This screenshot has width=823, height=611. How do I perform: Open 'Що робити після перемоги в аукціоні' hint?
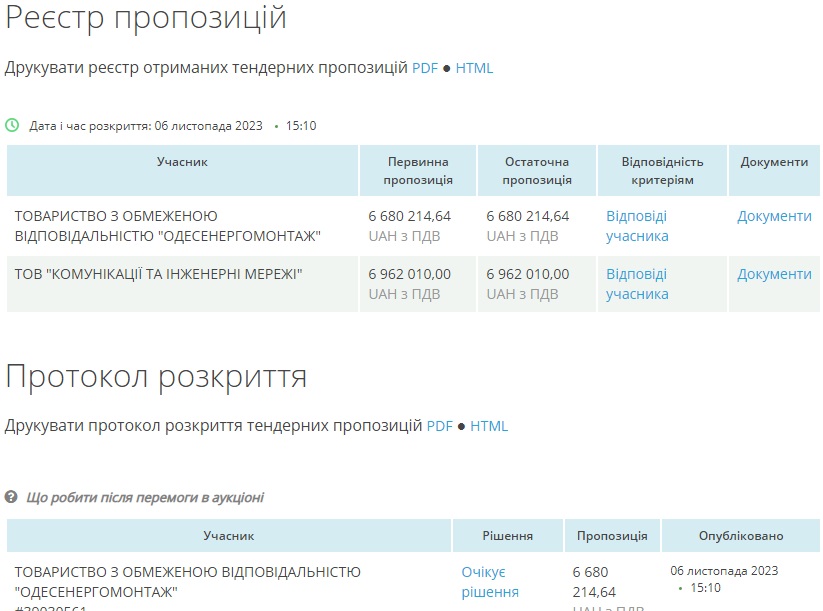(145, 497)
